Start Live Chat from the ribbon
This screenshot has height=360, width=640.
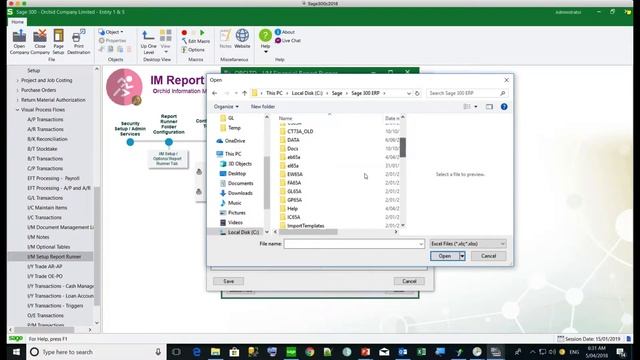tap(288, 41)
